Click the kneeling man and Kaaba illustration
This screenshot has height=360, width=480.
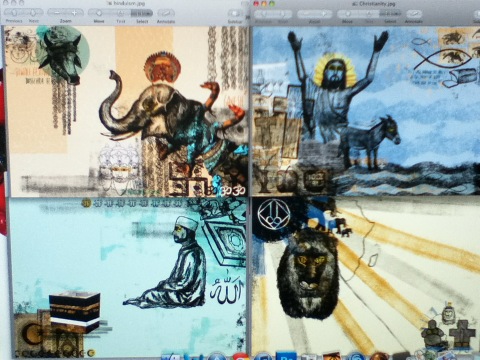tap(127, 277)
